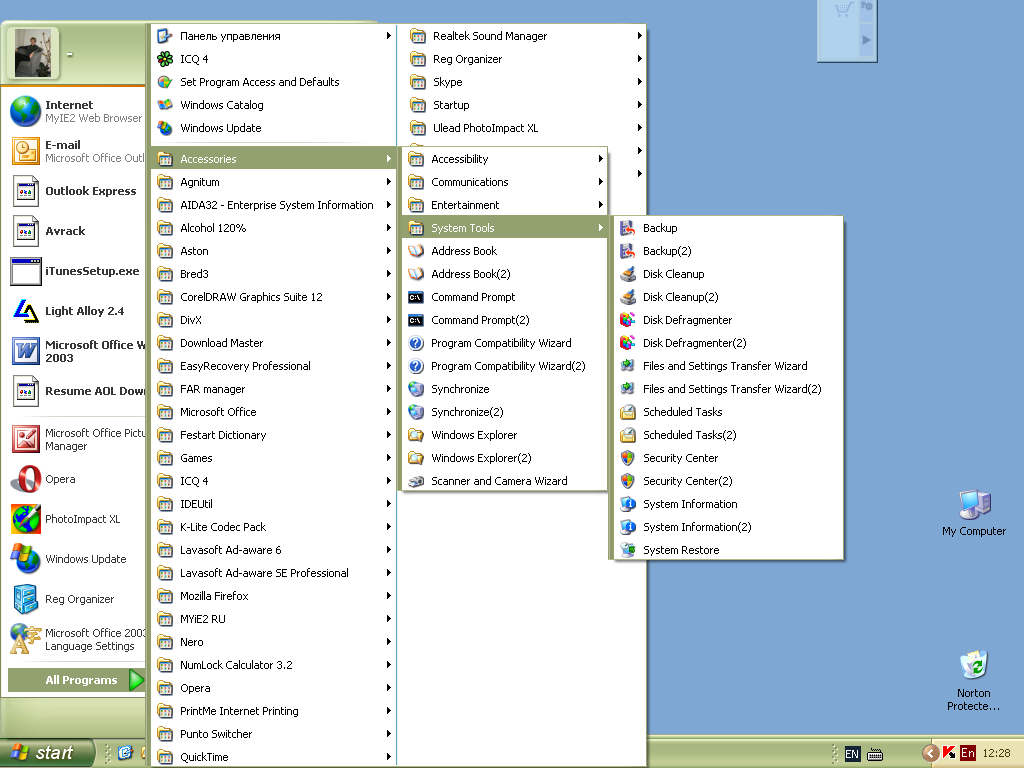
Task: Open Windows Explorer(2) from Accessories
Action: (x=505, y=458)
